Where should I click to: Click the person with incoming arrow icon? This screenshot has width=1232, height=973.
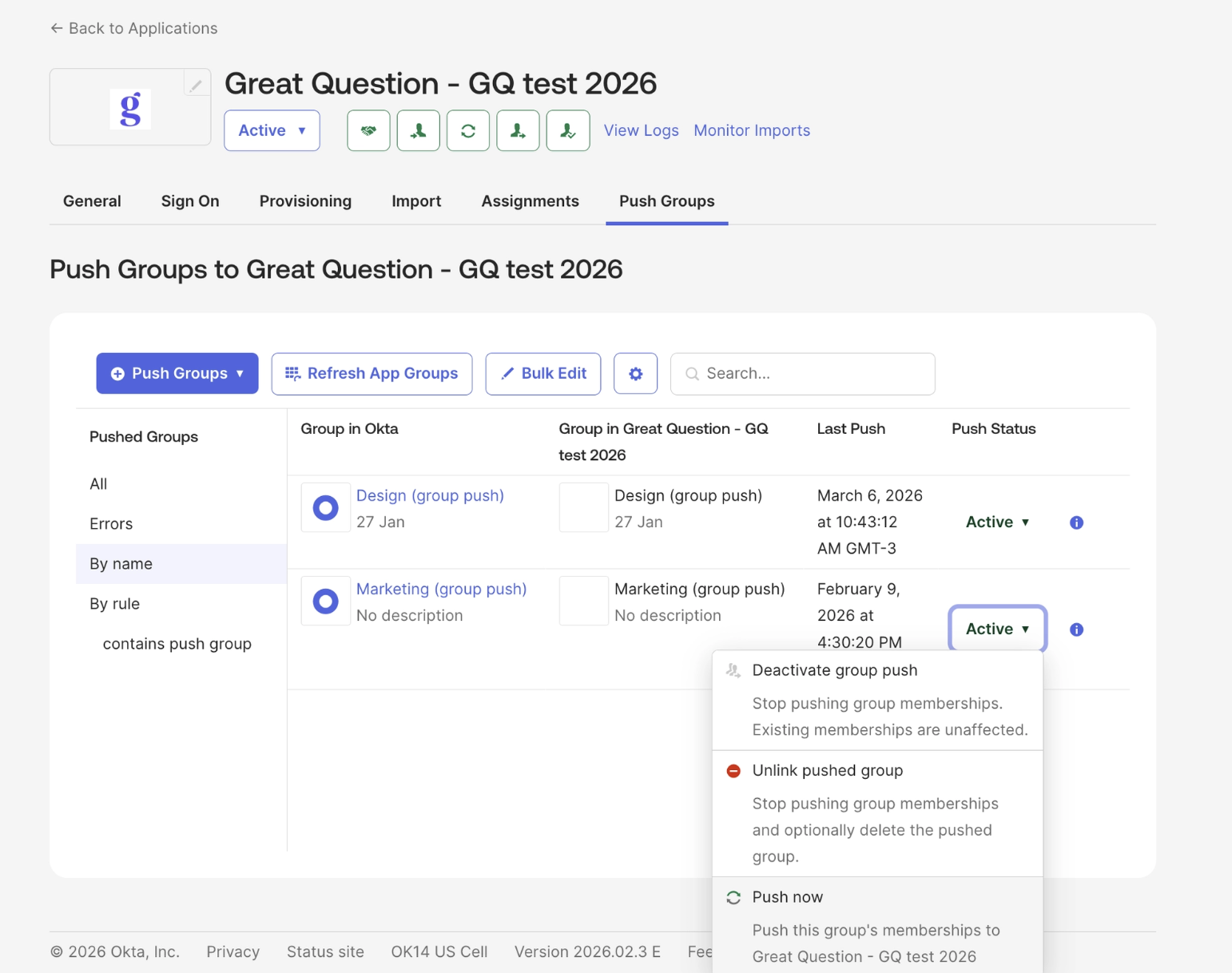click(x=419, y=130)
